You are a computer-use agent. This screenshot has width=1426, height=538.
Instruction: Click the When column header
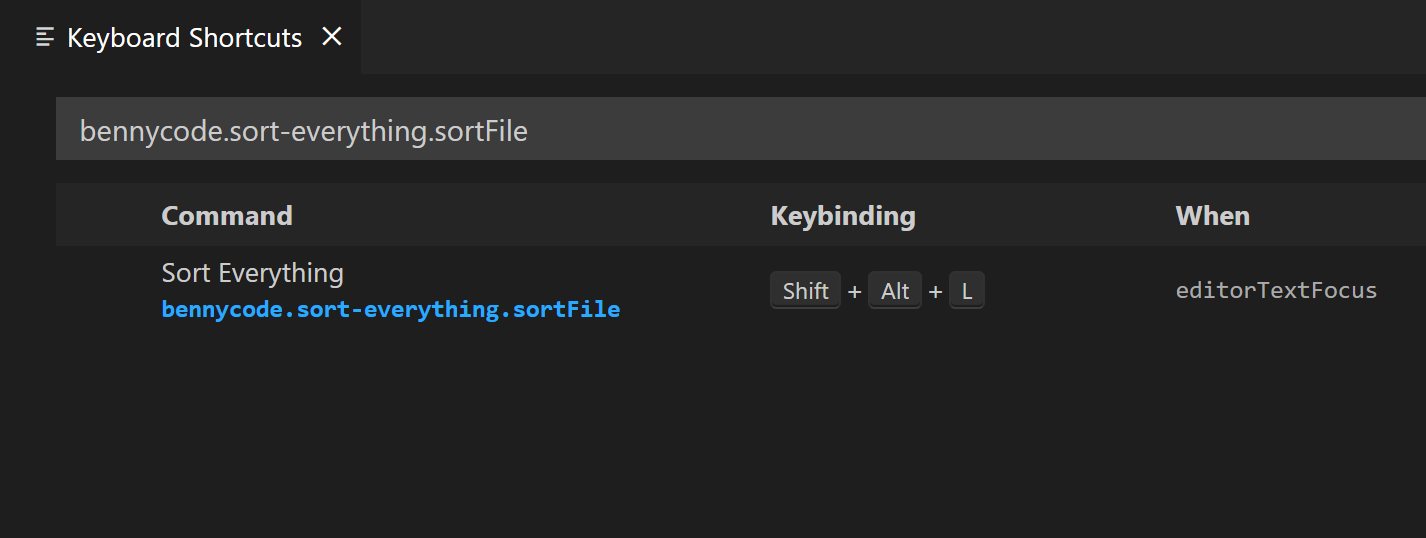1212,216
